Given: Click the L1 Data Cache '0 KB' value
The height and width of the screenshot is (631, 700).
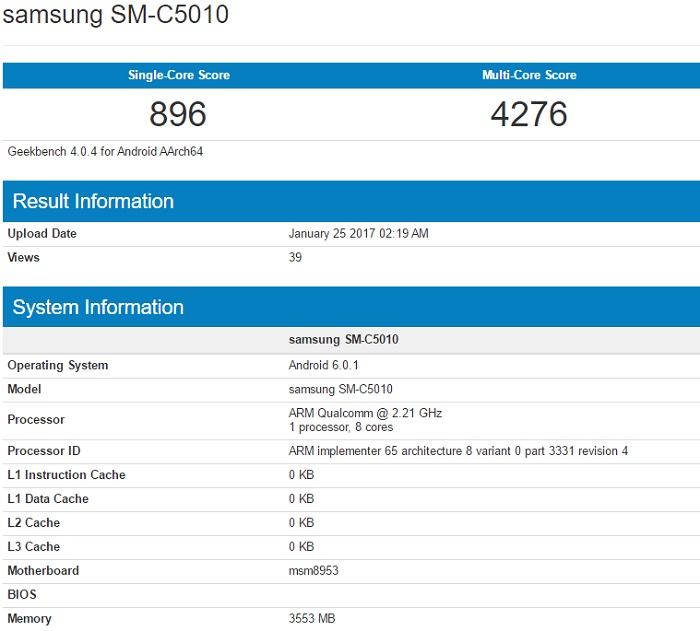Looking at the screenshot, I should click(301, 499).
